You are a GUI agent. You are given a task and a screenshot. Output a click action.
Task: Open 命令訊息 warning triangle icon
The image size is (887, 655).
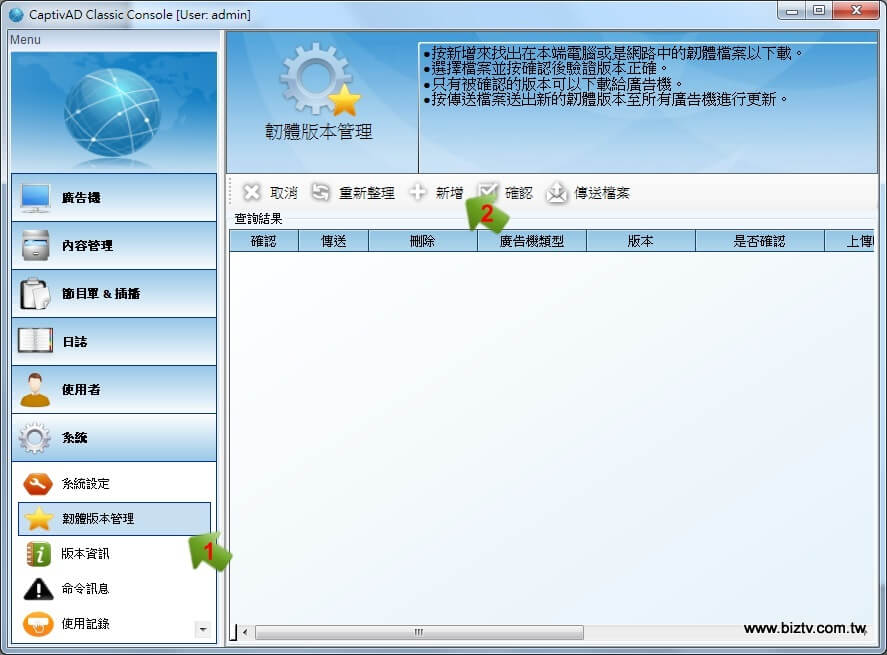[x=38, y=589]
